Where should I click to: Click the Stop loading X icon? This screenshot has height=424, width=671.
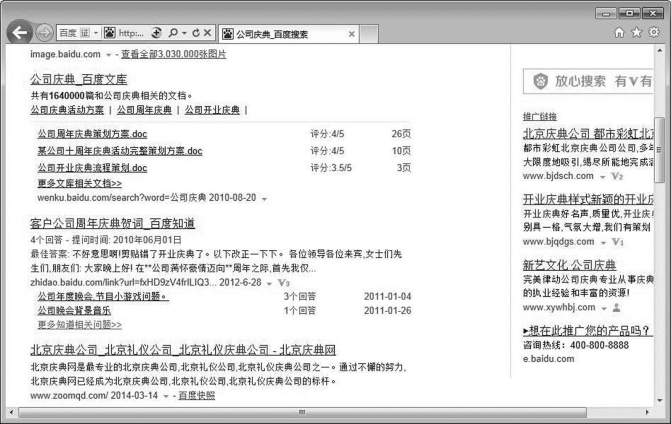pos(208,33)
